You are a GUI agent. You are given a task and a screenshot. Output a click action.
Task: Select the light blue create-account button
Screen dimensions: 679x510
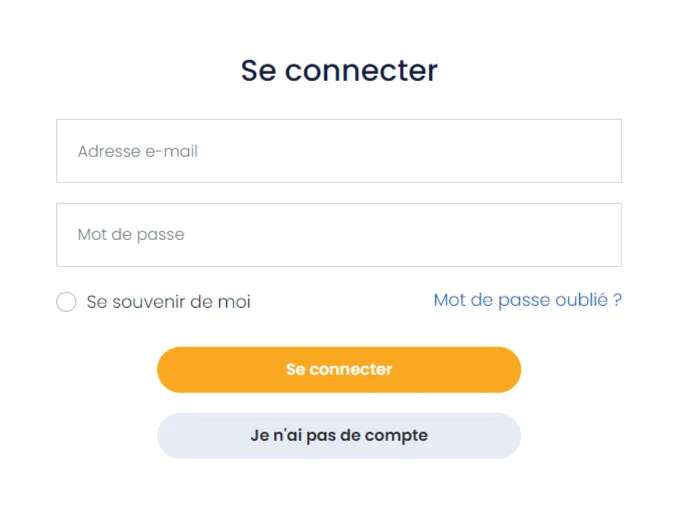pos(339,436)
